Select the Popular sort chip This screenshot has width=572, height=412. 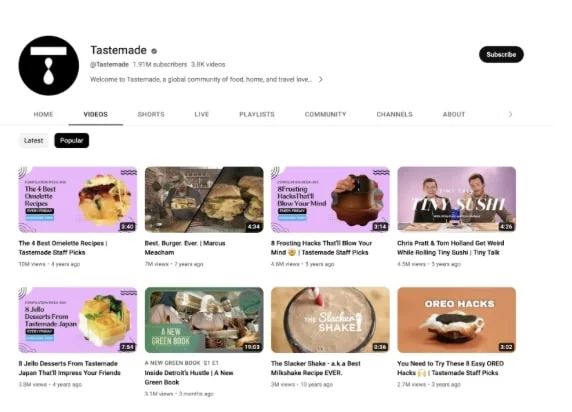[72, 140]
